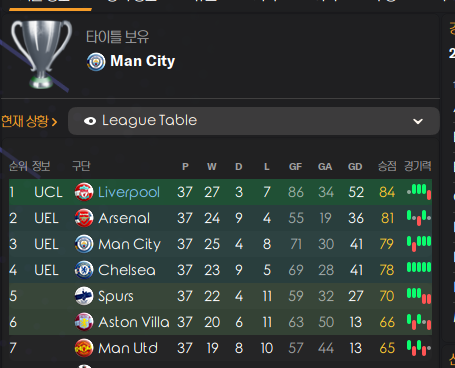
Task: Open Liverpool team name link
Action: tap(129, 192)
